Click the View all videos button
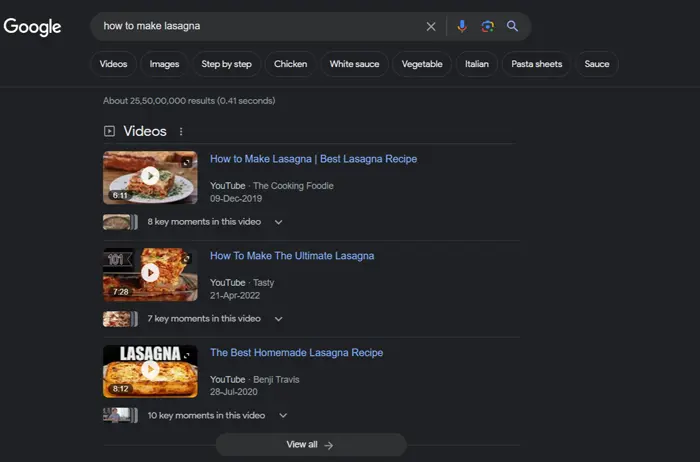 (310, 445)
